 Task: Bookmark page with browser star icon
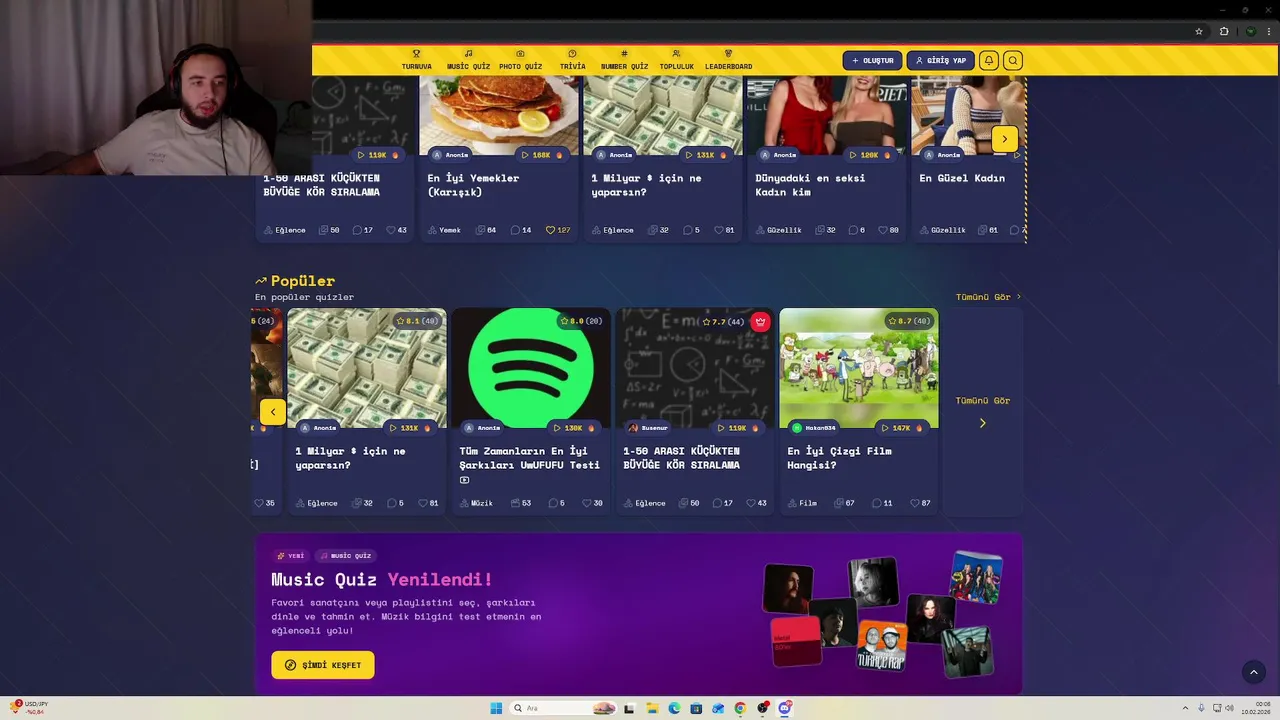tap(1199, 31)
